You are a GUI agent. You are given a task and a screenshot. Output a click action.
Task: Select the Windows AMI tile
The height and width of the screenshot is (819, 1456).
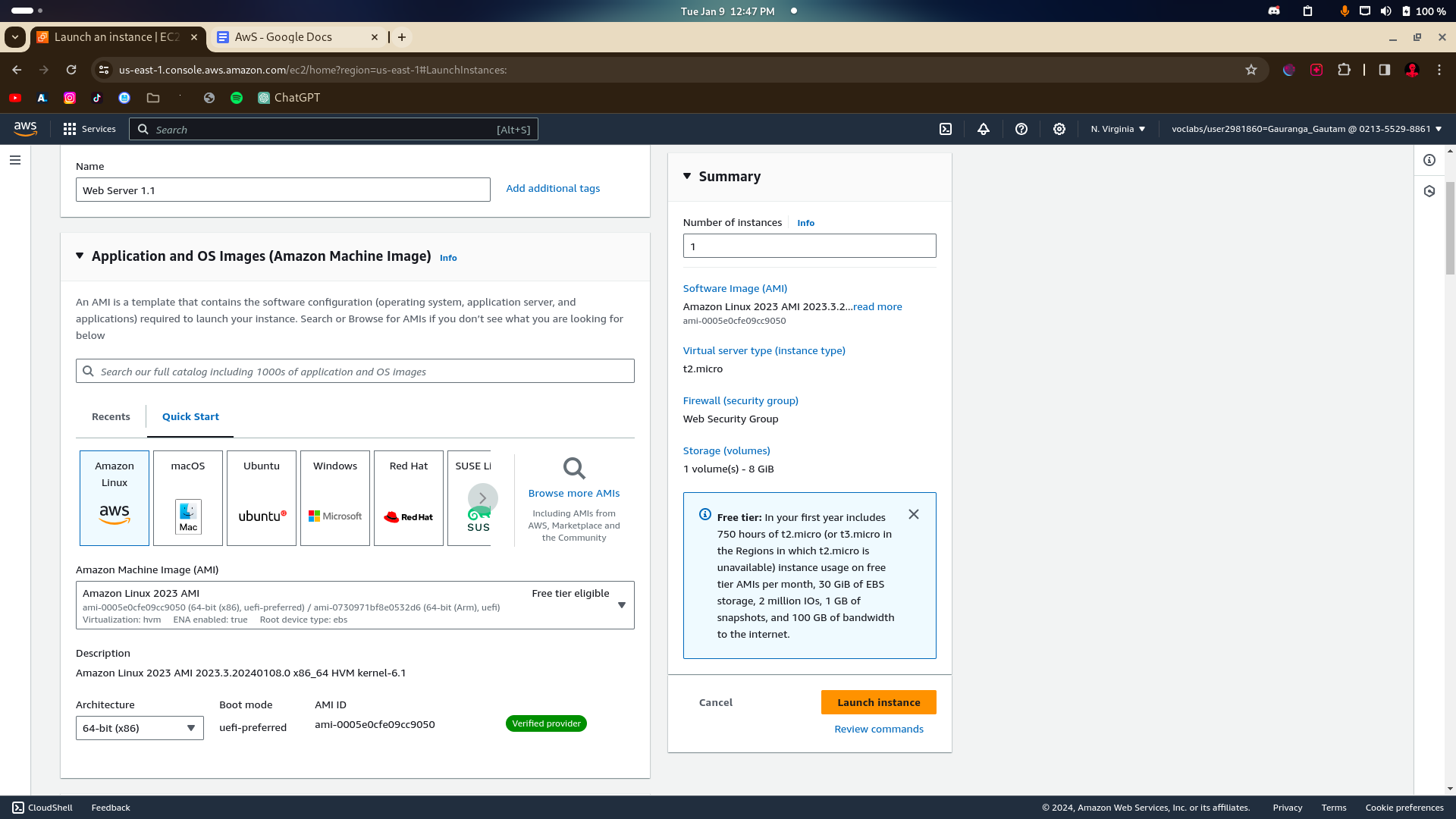(x=335, y=498)
